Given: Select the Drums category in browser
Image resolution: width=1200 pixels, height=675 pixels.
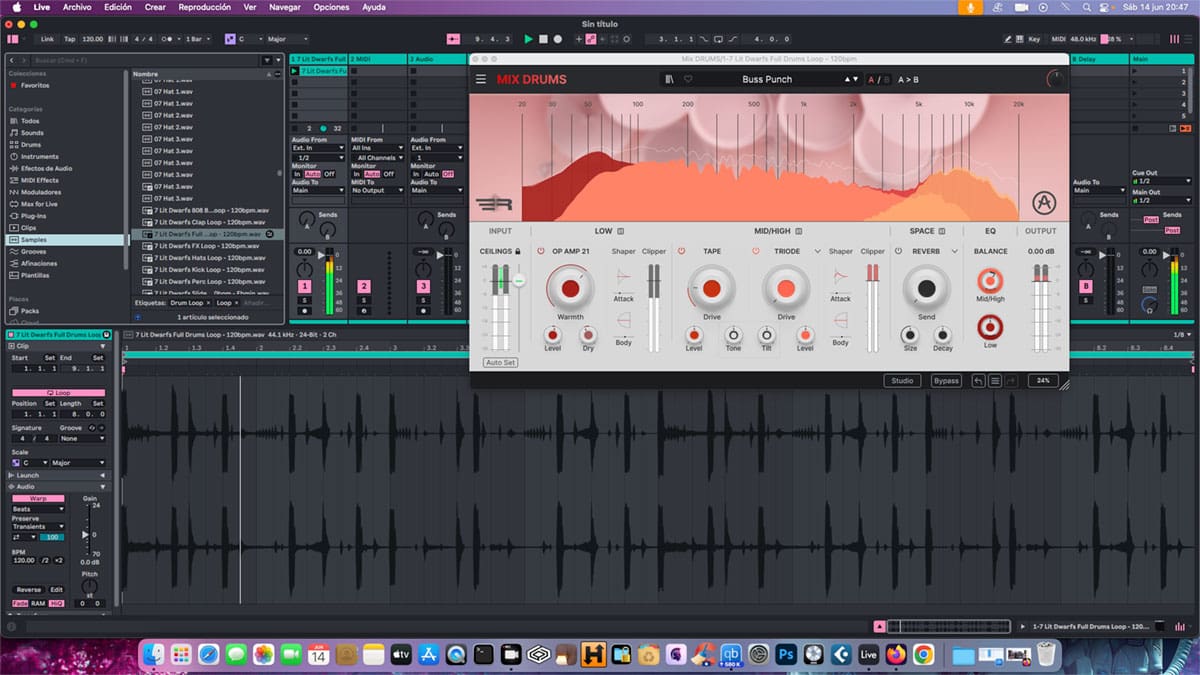Looking at the screenshot, I should click(31, 145).
